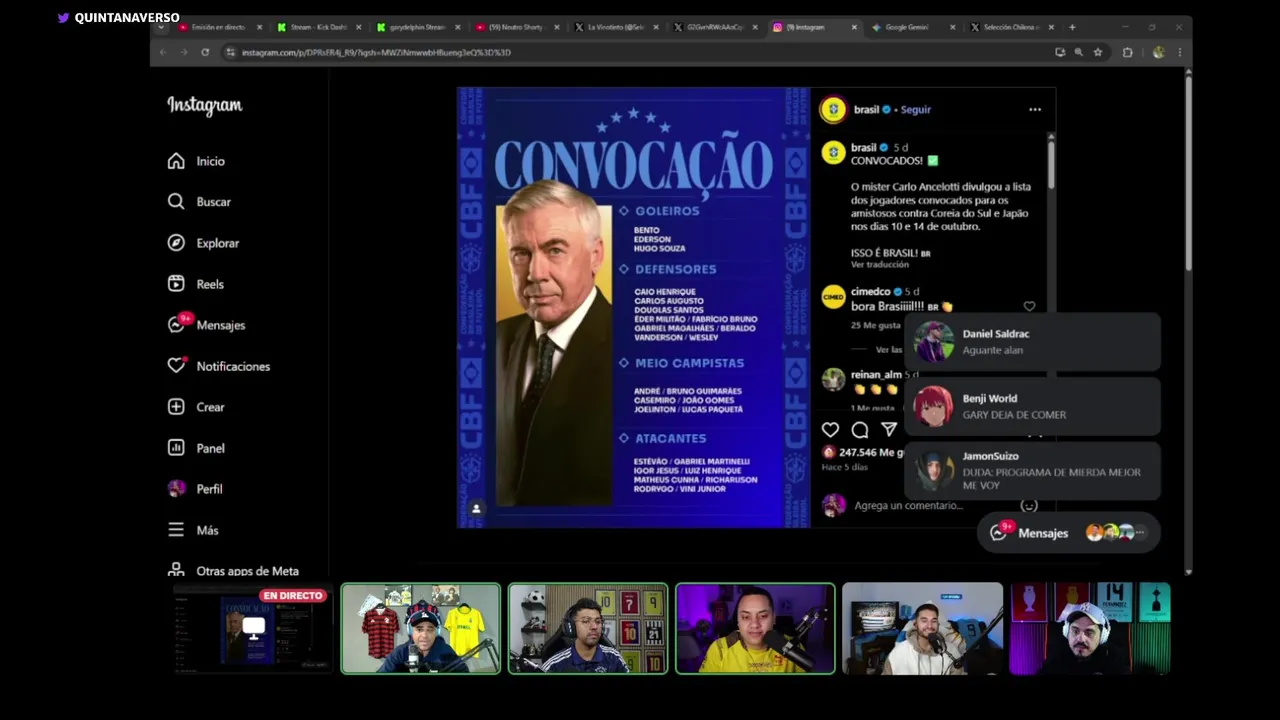Switch to the Selección Chilena X tab
The height and width of the screenshot is (720, 1280).
tap(1012, 27)
